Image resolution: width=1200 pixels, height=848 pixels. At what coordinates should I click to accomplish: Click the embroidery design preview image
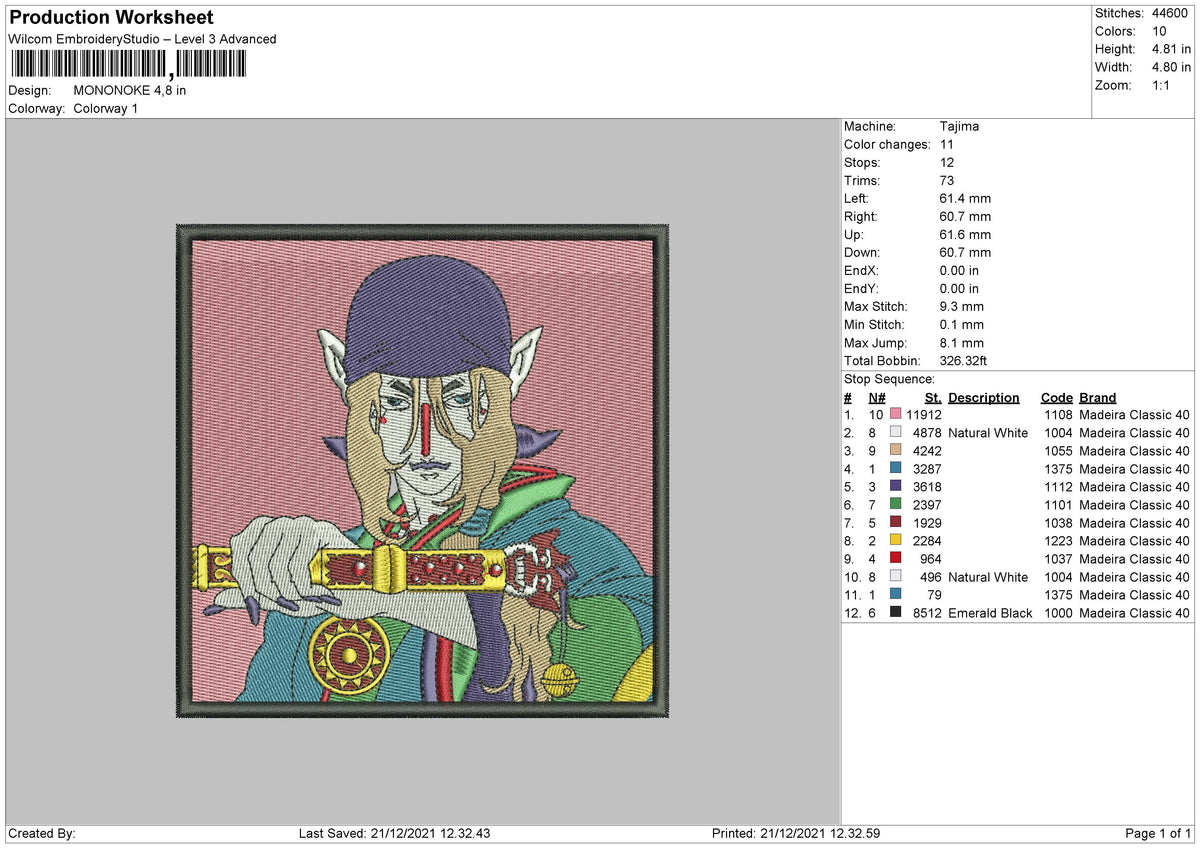click(x=422, y=470)
